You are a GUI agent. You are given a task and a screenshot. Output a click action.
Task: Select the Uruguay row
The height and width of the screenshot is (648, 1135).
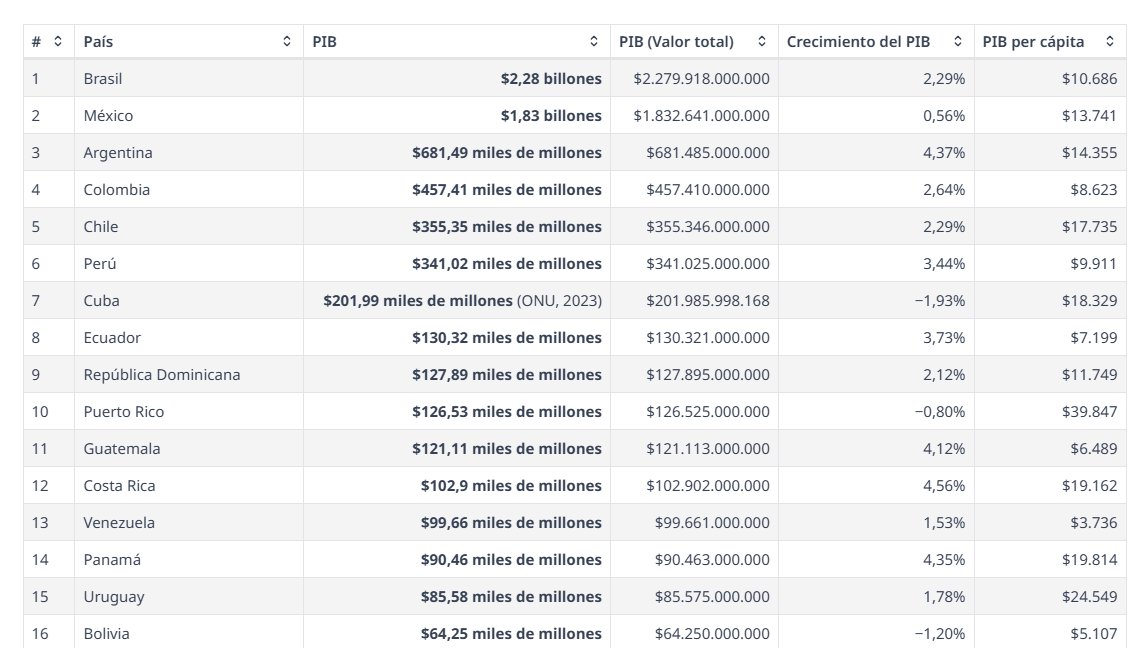575,596
